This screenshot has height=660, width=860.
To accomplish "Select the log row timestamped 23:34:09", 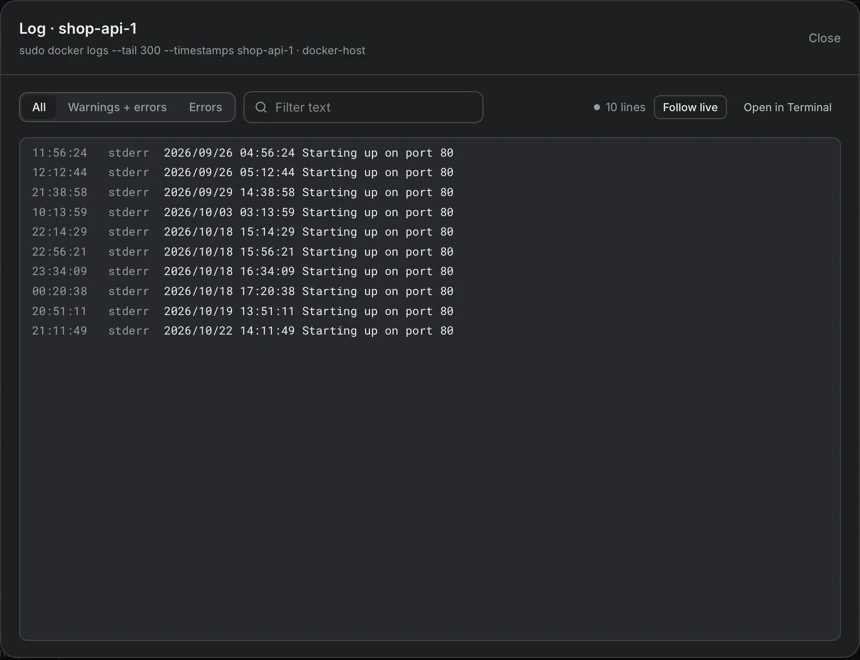I will click(x=429, y=271).
